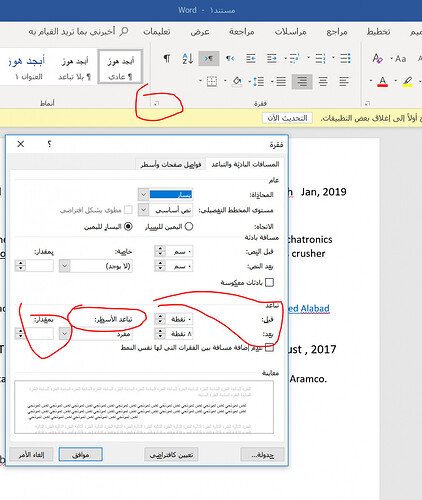Select right-to-left (اليمين لليسار) radio button
This screenshot has height=500, width=422.
pyautogui.click(x=189, y=227)
